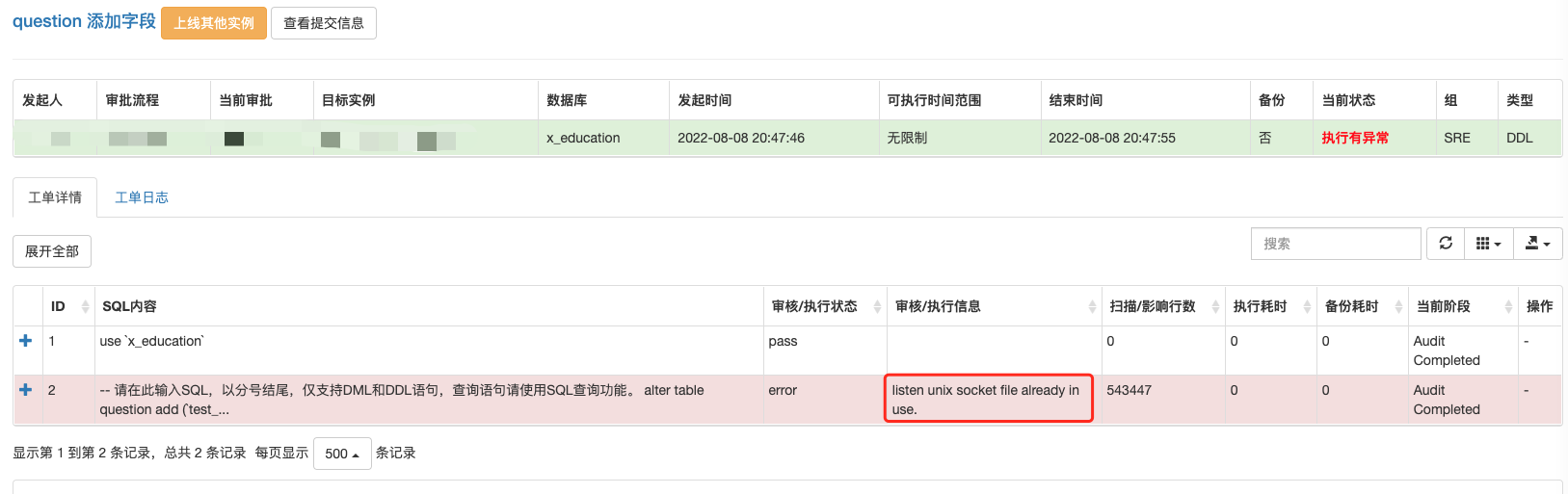Switch to the 工单详情 tab
Image resolution: width=1568 pixels, height=494 pixels.
tap(55, 197)
